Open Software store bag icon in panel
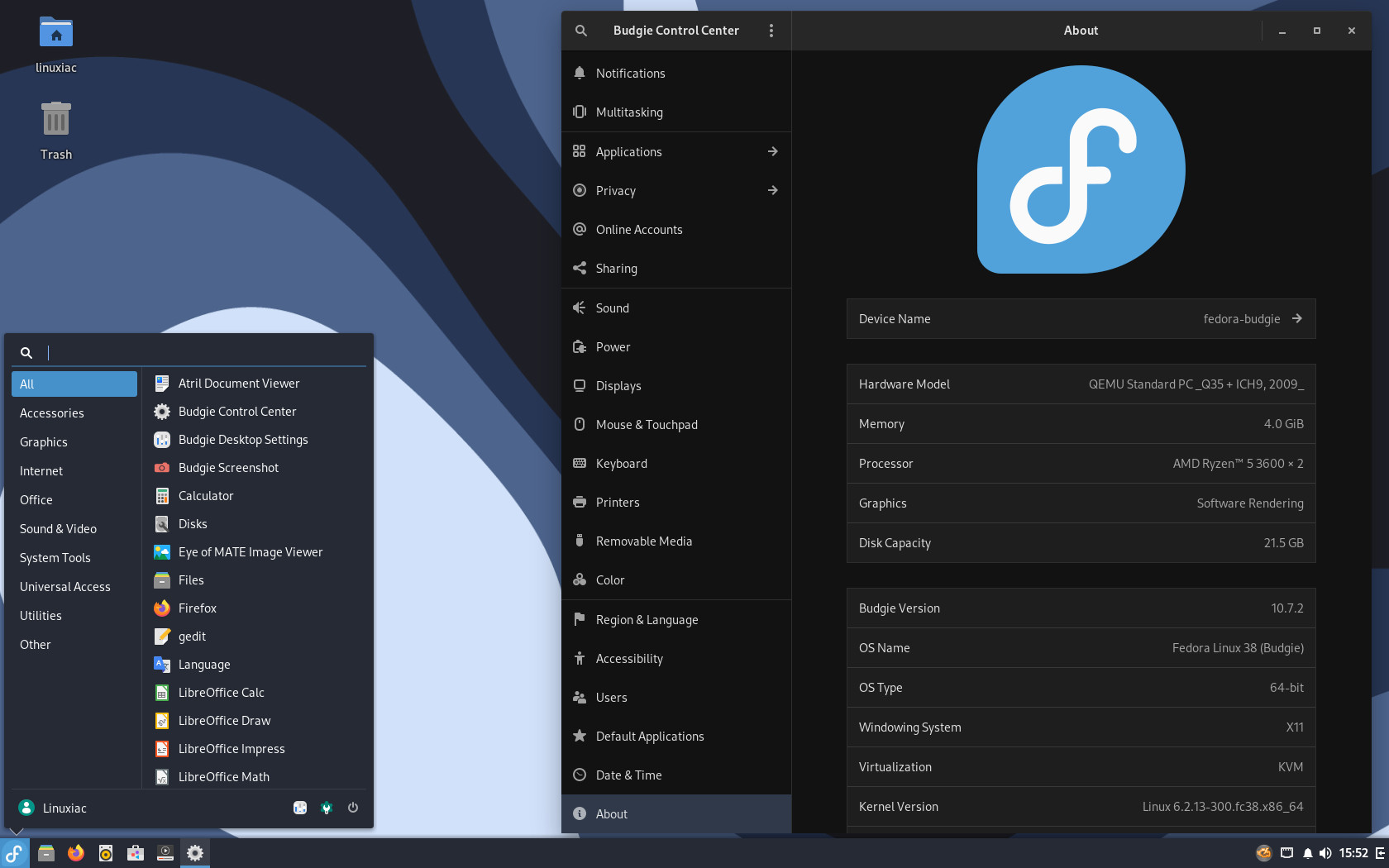This screenshot has height=868, width=1389. [x=136, y=853]
